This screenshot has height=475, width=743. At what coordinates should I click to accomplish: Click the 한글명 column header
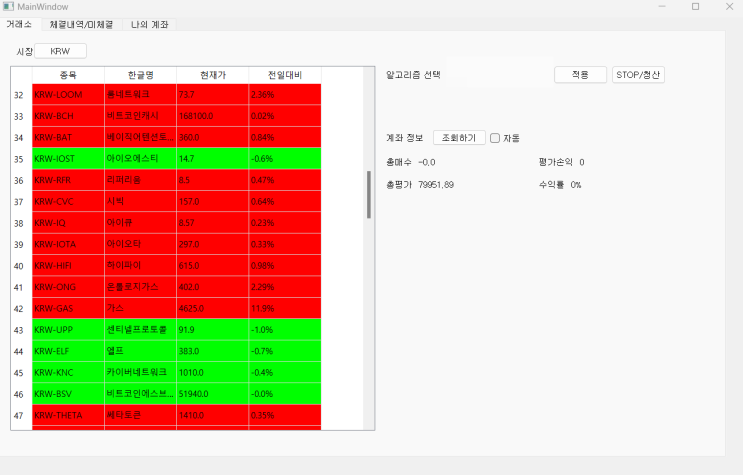[140, 75]
